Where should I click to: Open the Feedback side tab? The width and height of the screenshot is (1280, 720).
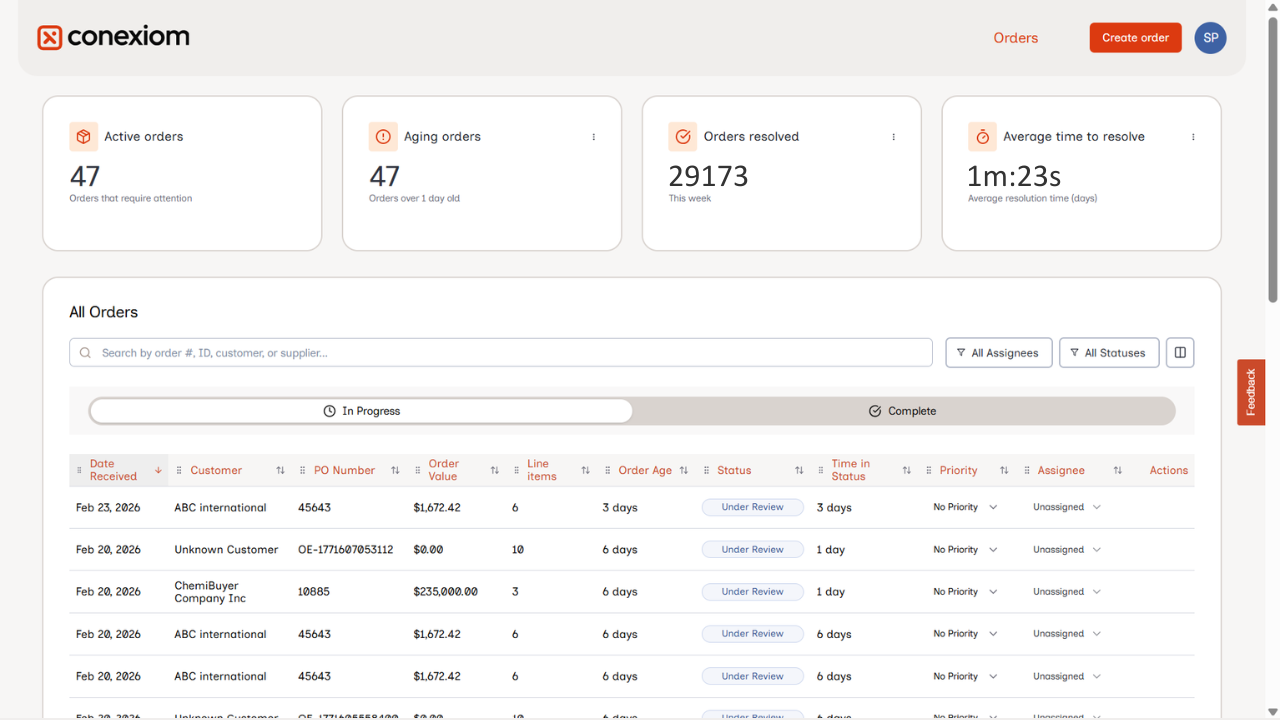point(1251,392)
